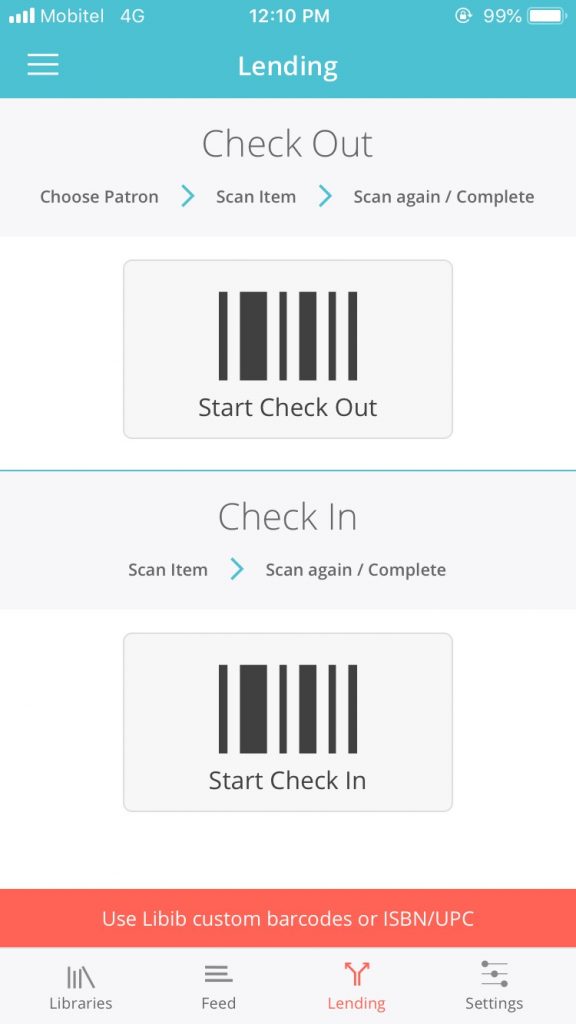Select the Feed lines icon
Screen dimensions: 576x1024
[x=218, y=974]
